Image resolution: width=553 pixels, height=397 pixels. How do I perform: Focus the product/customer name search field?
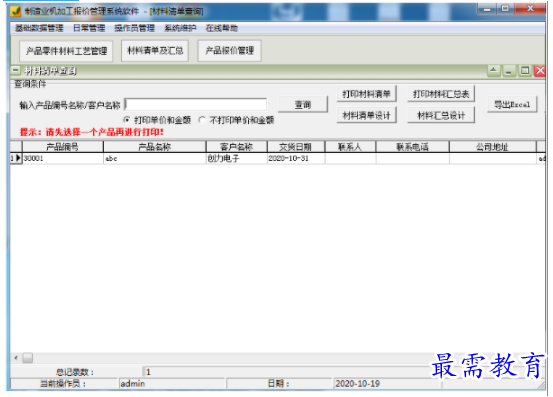pyautogui.click(x=196, y=104)
